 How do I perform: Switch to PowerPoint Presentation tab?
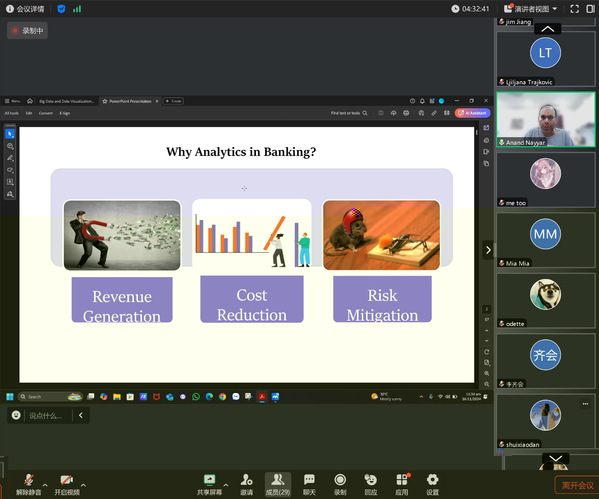tap(130, 101)
